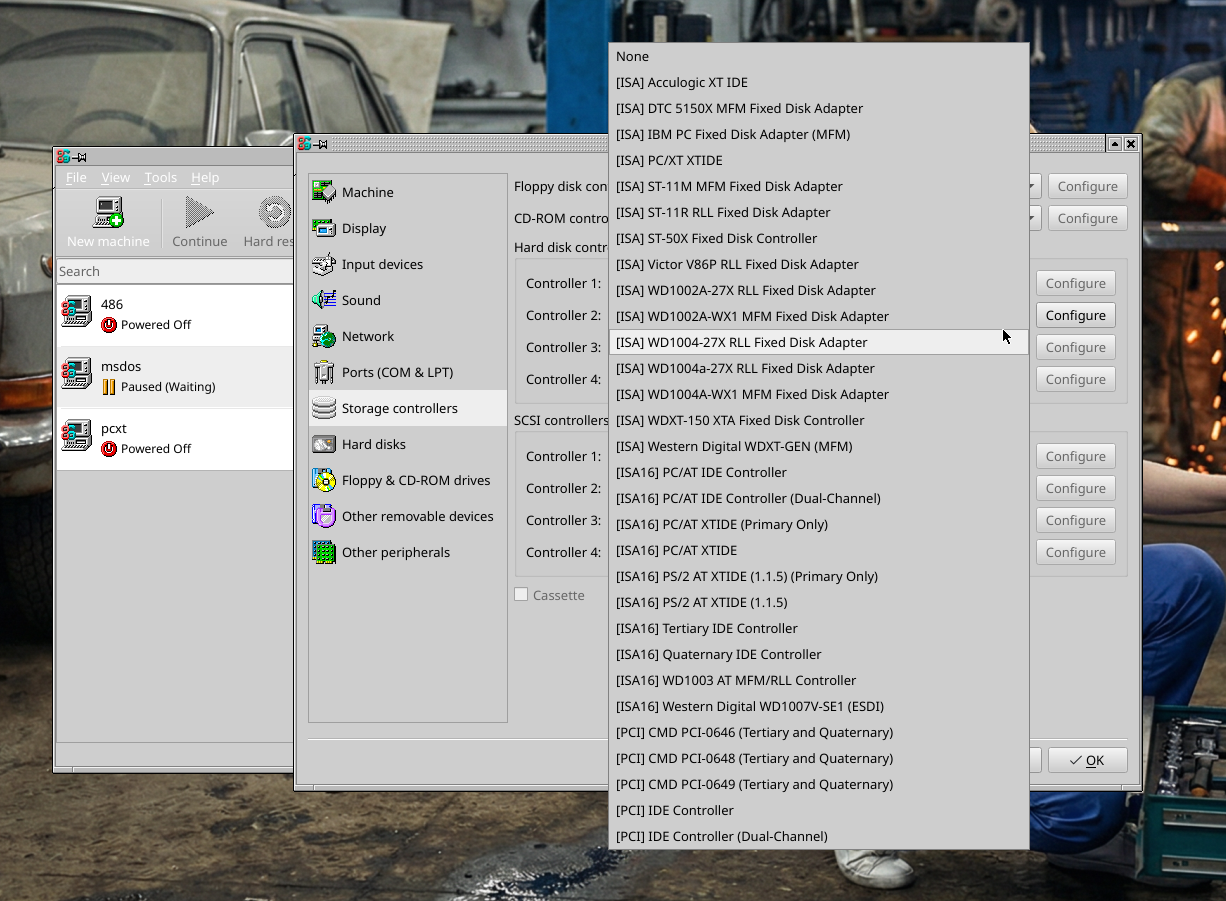The height and width of the screenshot is (901, 1226).
Task: Open the Display settings category icon
Action: (x=324, y=228)
